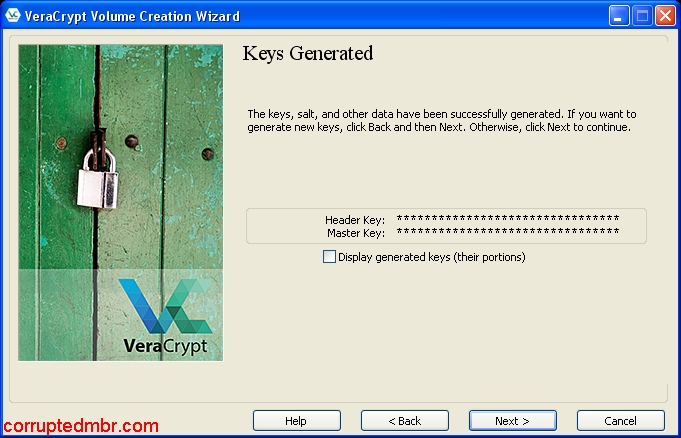
Task: Go back with the Back button
Action: point(405,421)
